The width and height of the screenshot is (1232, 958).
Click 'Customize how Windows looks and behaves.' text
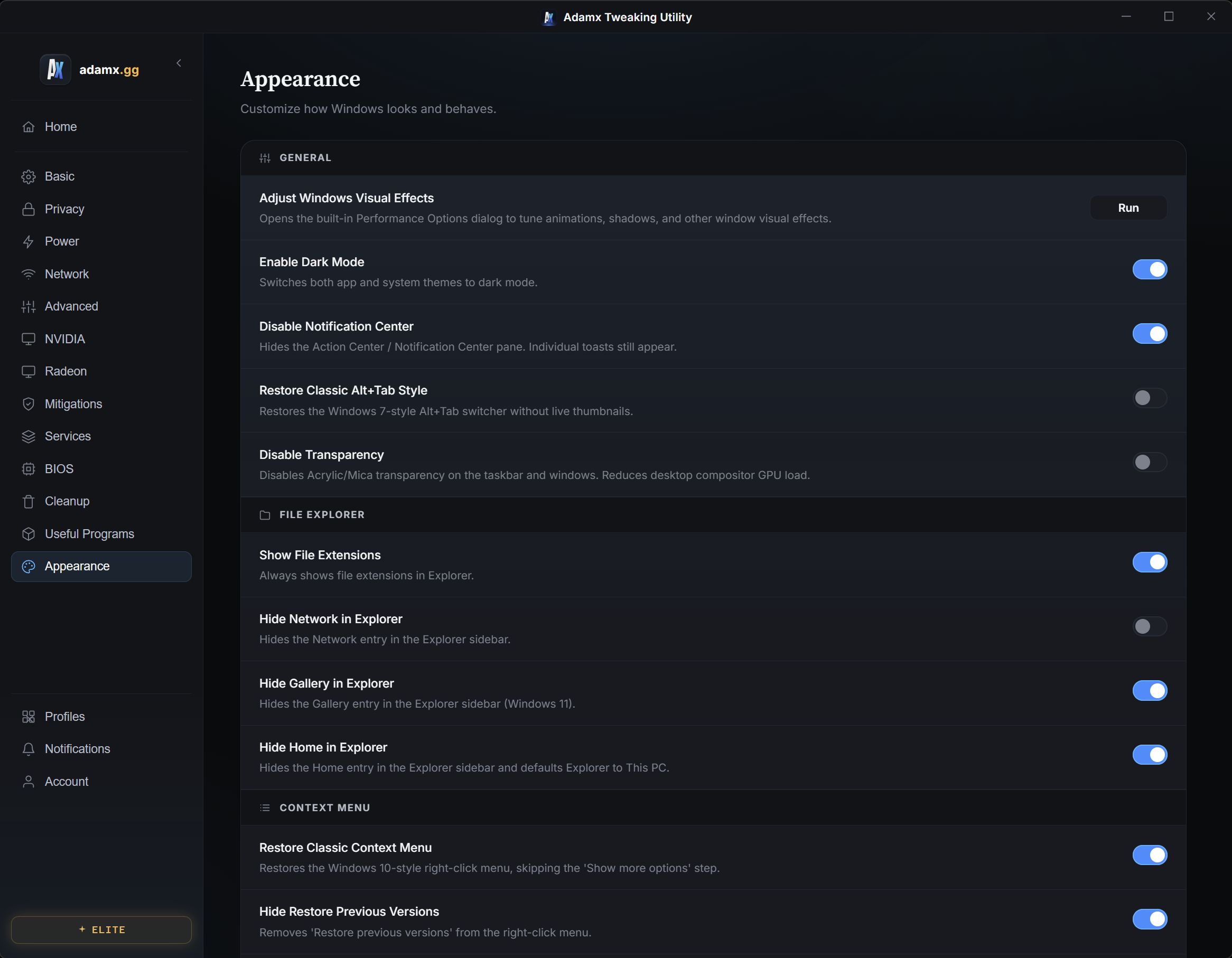[x=368, y=109]
